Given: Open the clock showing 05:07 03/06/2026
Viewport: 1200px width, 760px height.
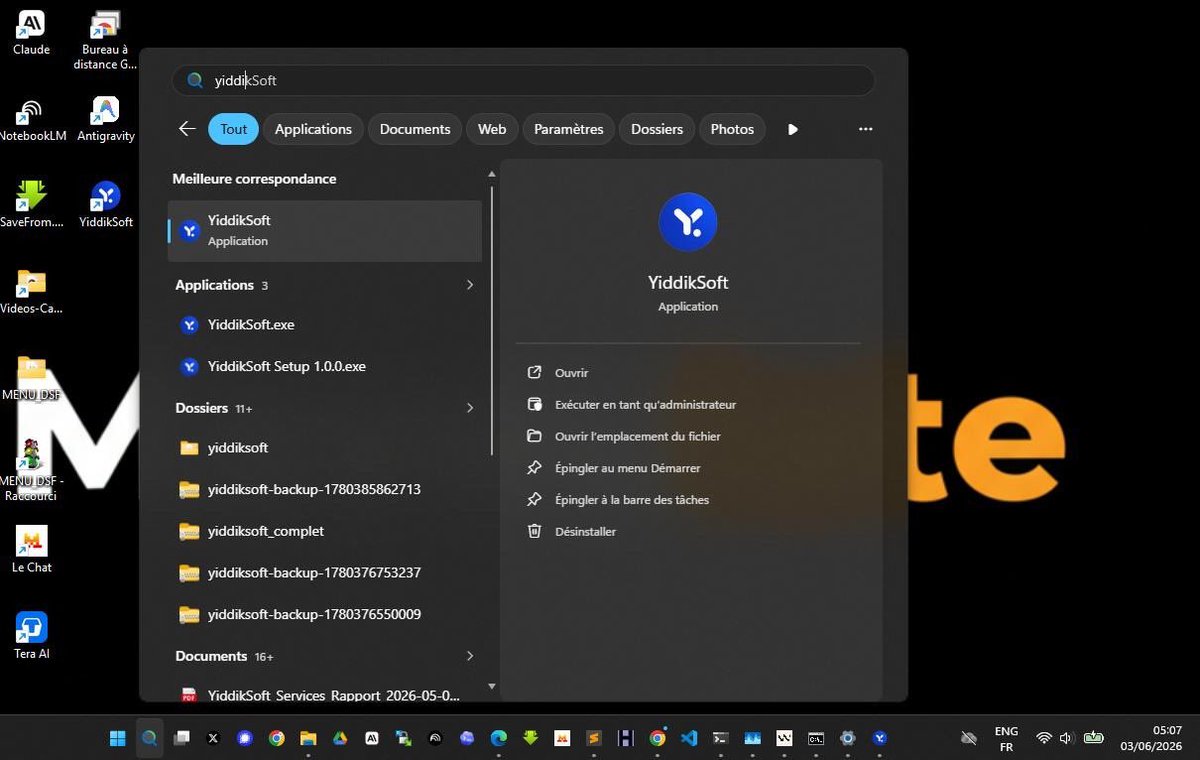Looking at the screenshot, I should [1153, 738].
